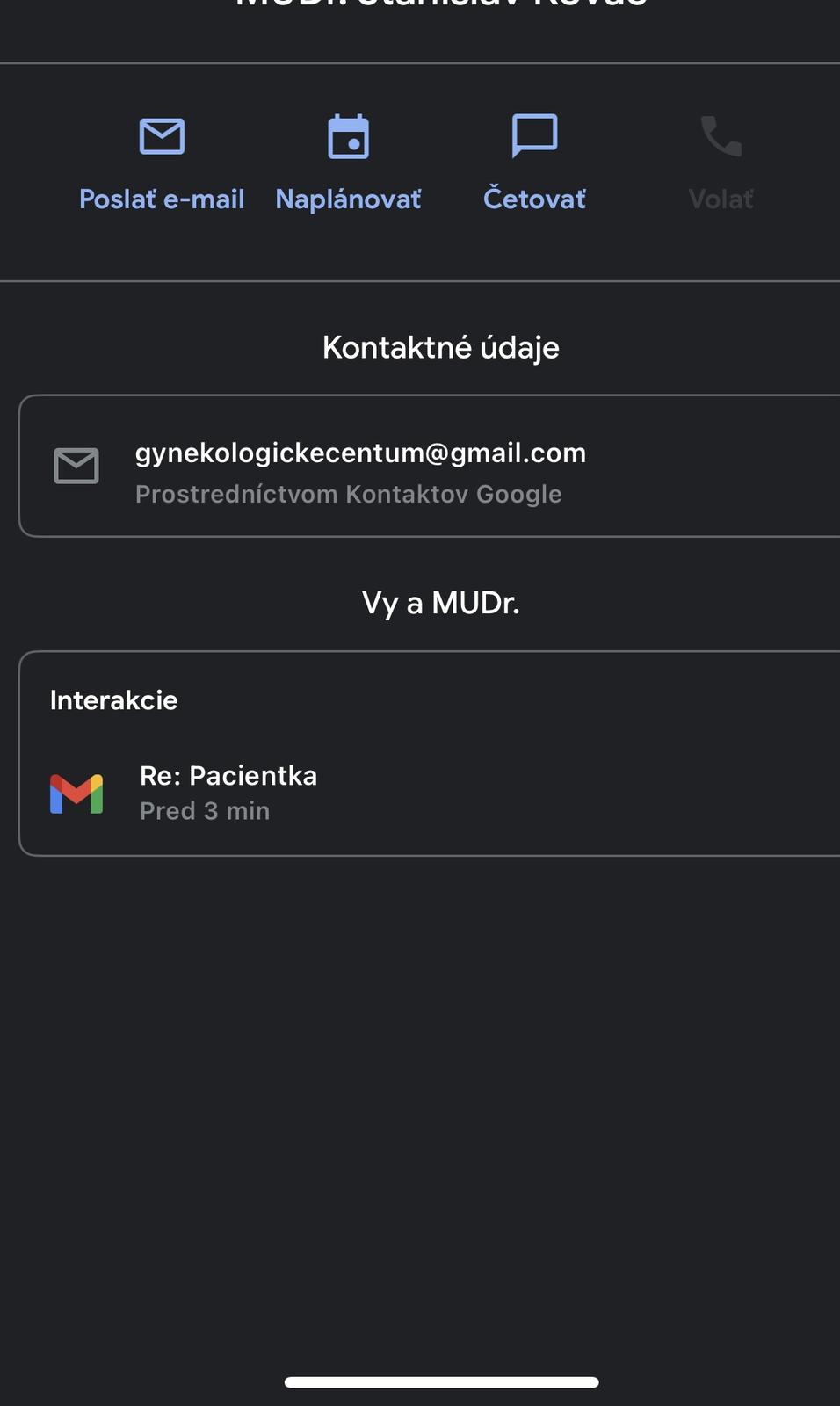This screenshot has width=840, height=1406.
Task: Tap the envelope icon above Poslať e-mail
Action: [x=162, y=136]
